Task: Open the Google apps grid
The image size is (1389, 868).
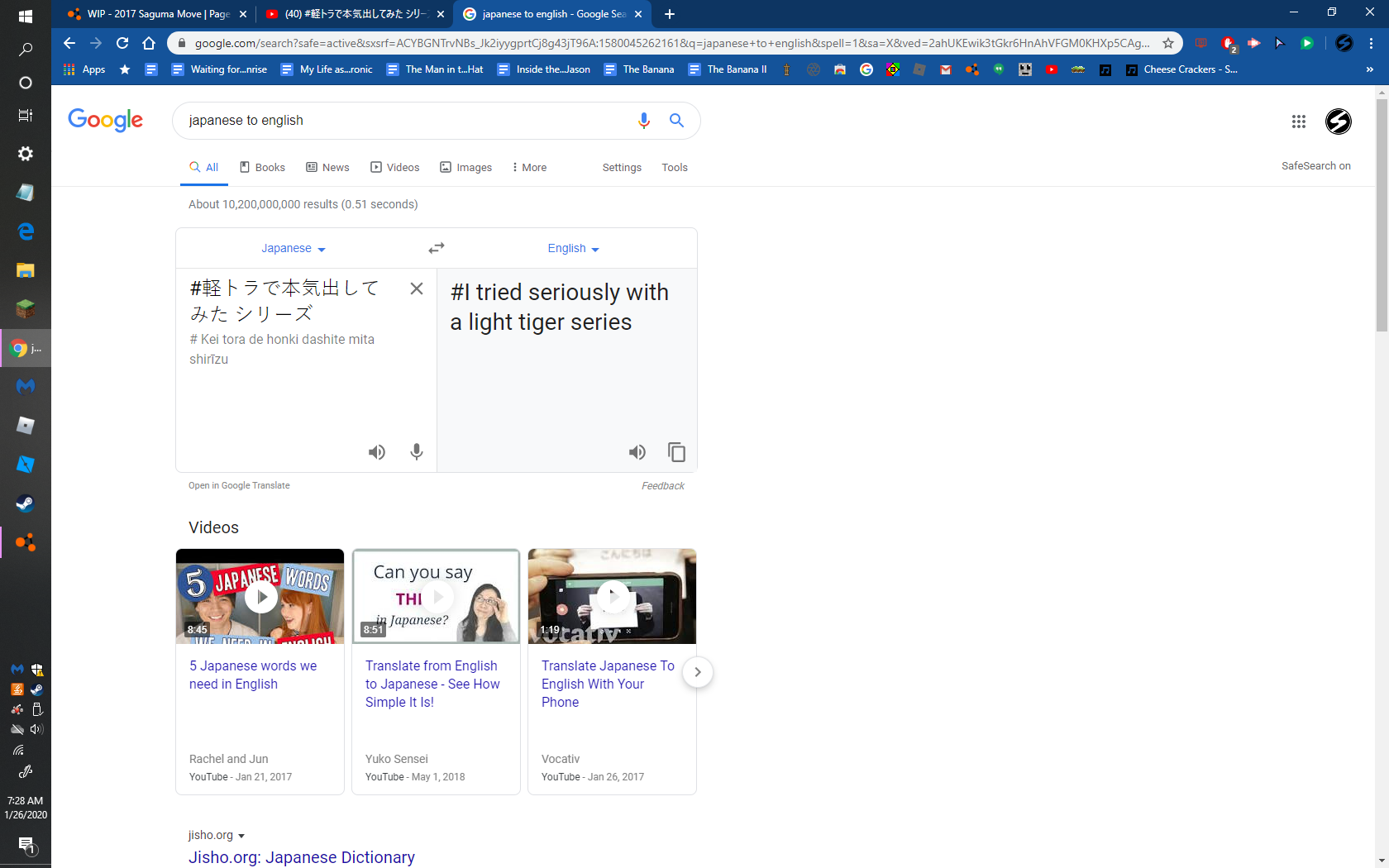Action: 1299,122
